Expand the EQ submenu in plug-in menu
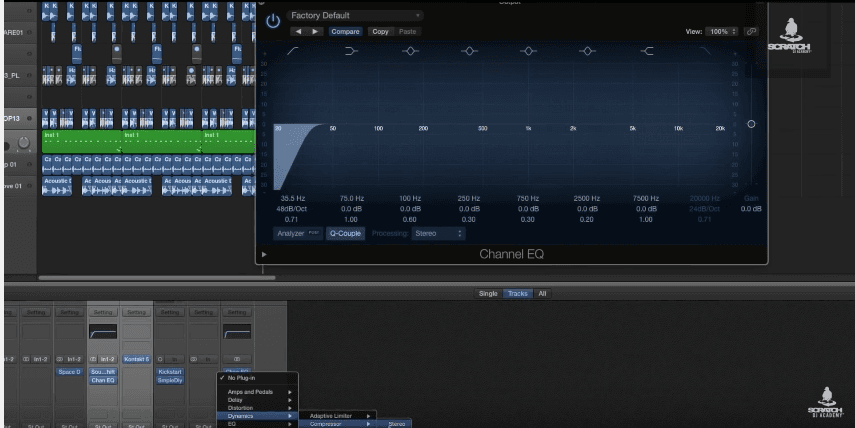 point(257,424)
